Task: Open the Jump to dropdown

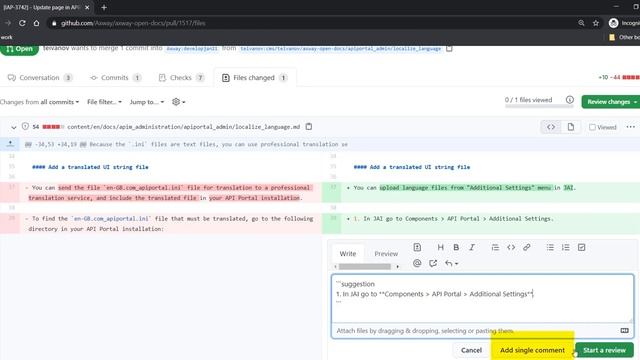Action: [x=147, y=102]
